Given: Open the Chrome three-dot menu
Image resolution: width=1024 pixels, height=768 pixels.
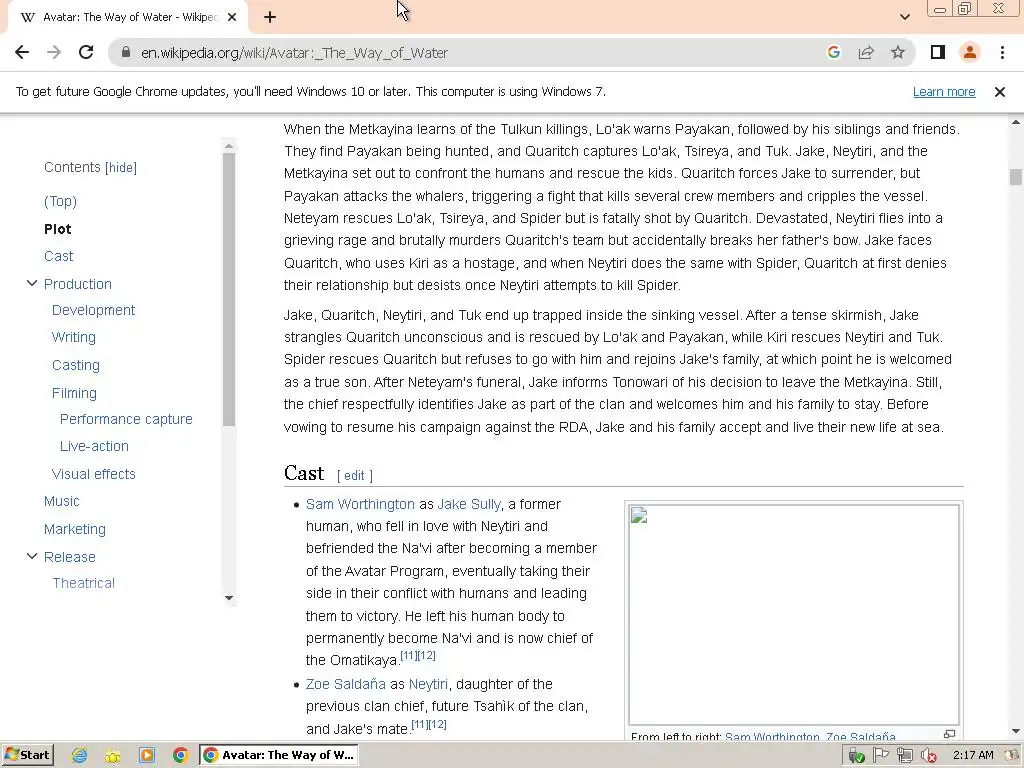Looking at the screenshot, I should click(x=1002, y=52).
